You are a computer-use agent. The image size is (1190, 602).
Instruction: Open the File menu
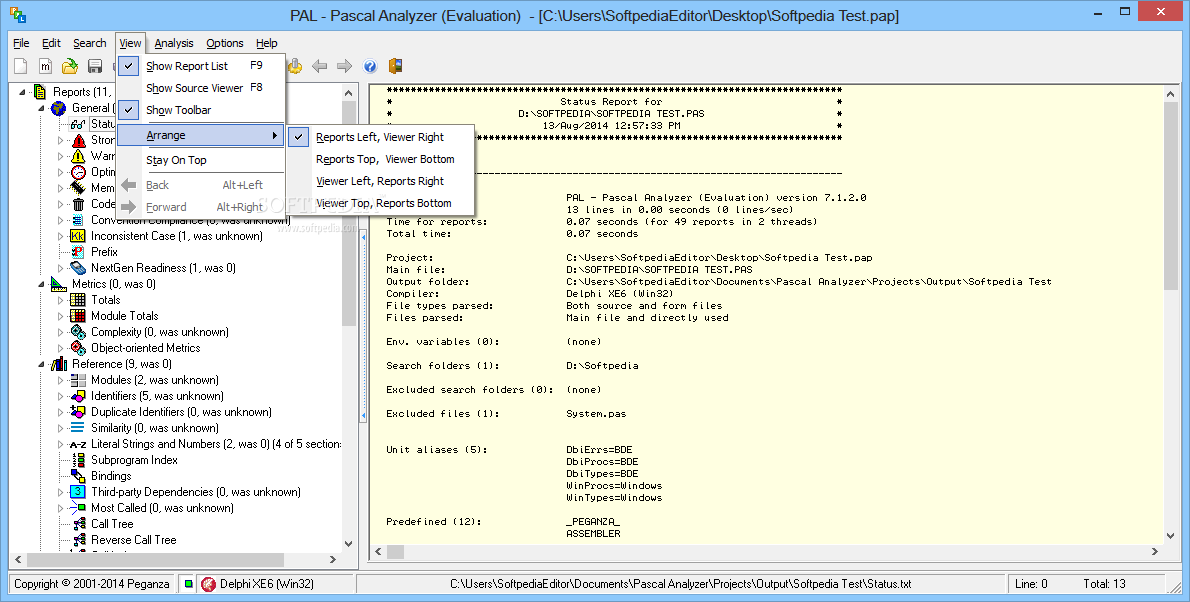tap(21, 43)
